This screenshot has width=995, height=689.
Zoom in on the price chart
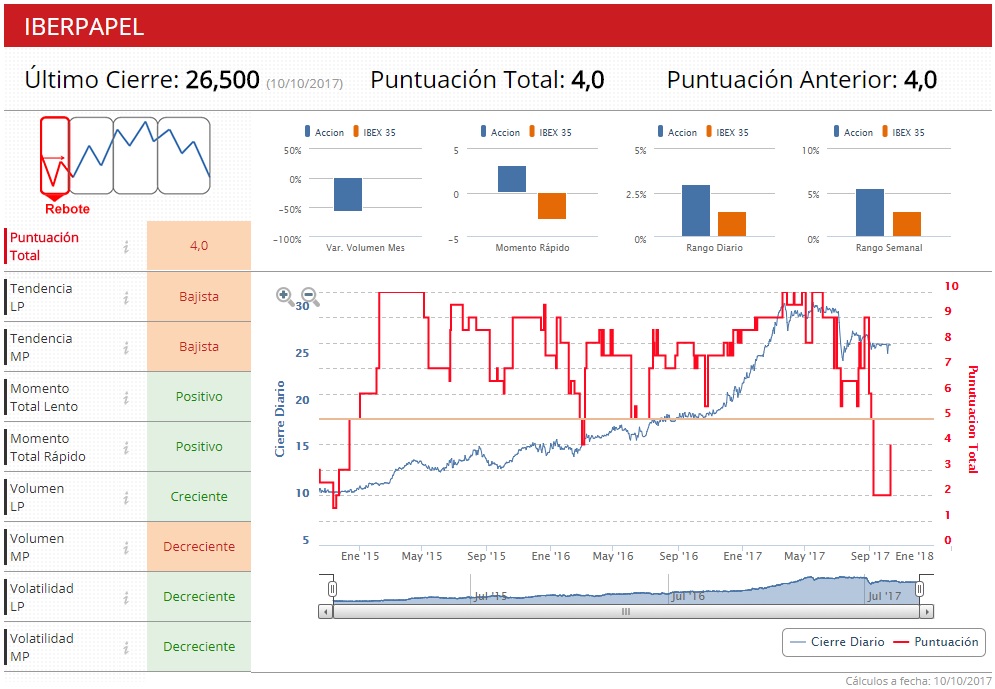click(284, 295)
